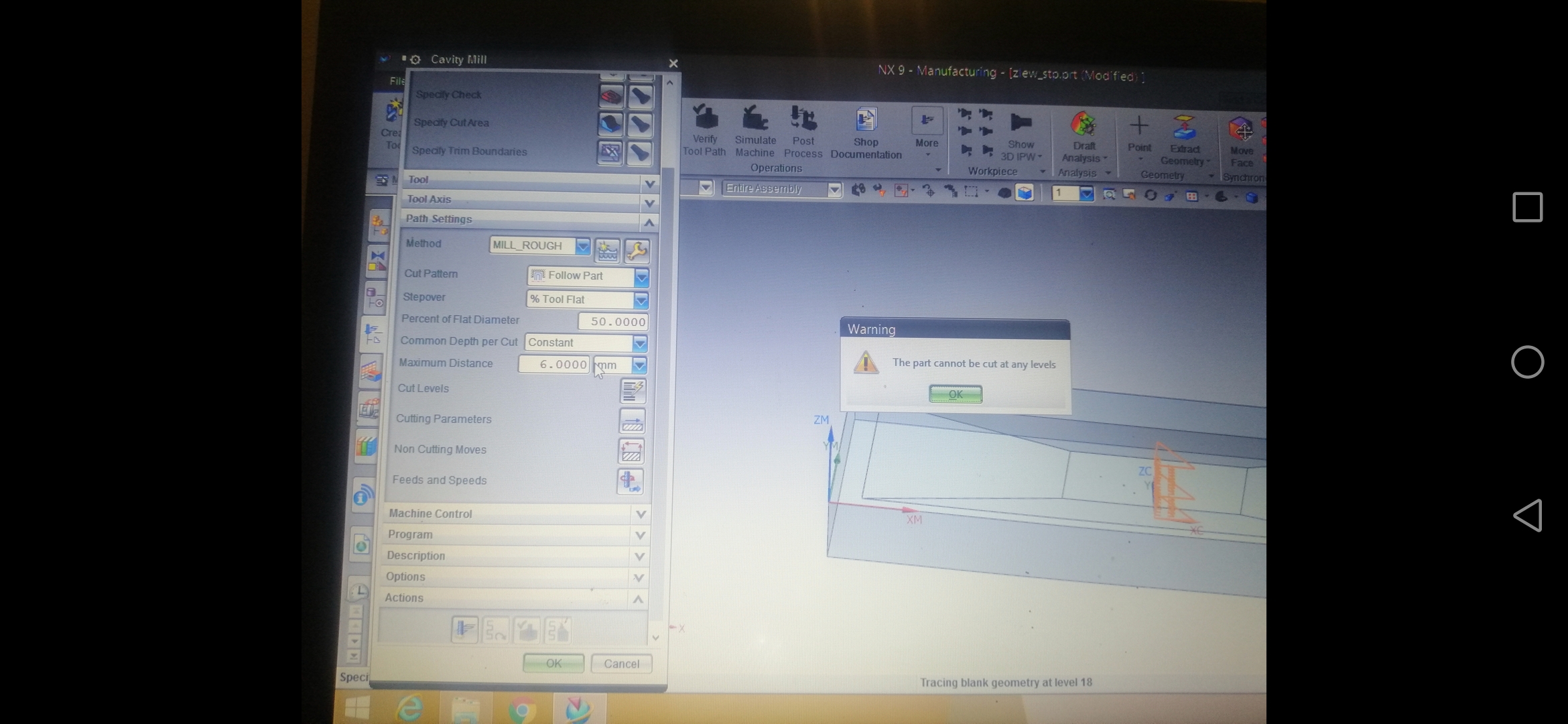
Task: Open Draft Analysis tool
Action: click(x=1084, y=137)
